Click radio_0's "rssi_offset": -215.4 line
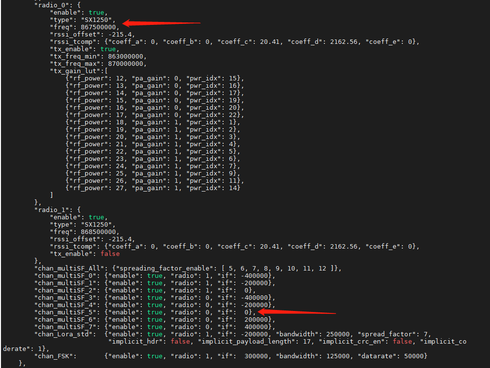Viewport: 490px width, 368px height. tap(92, 34)
